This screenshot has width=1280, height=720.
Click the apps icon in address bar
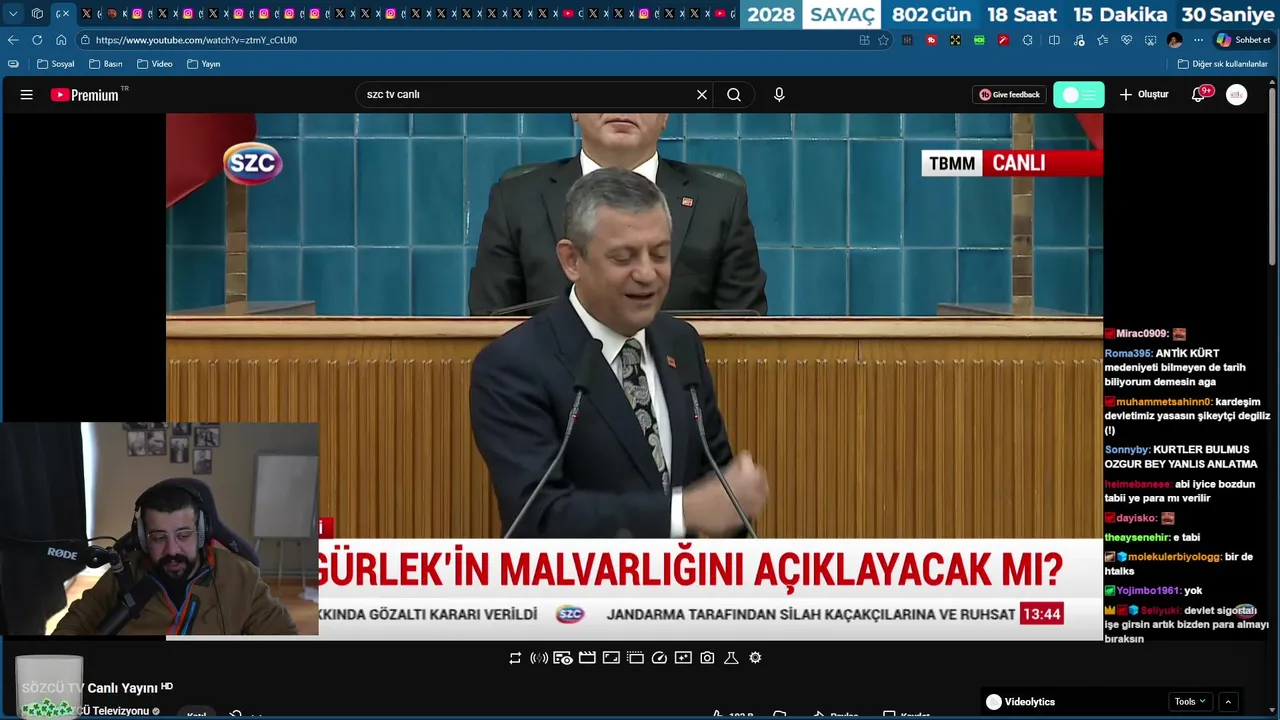[x=864, y=40]
